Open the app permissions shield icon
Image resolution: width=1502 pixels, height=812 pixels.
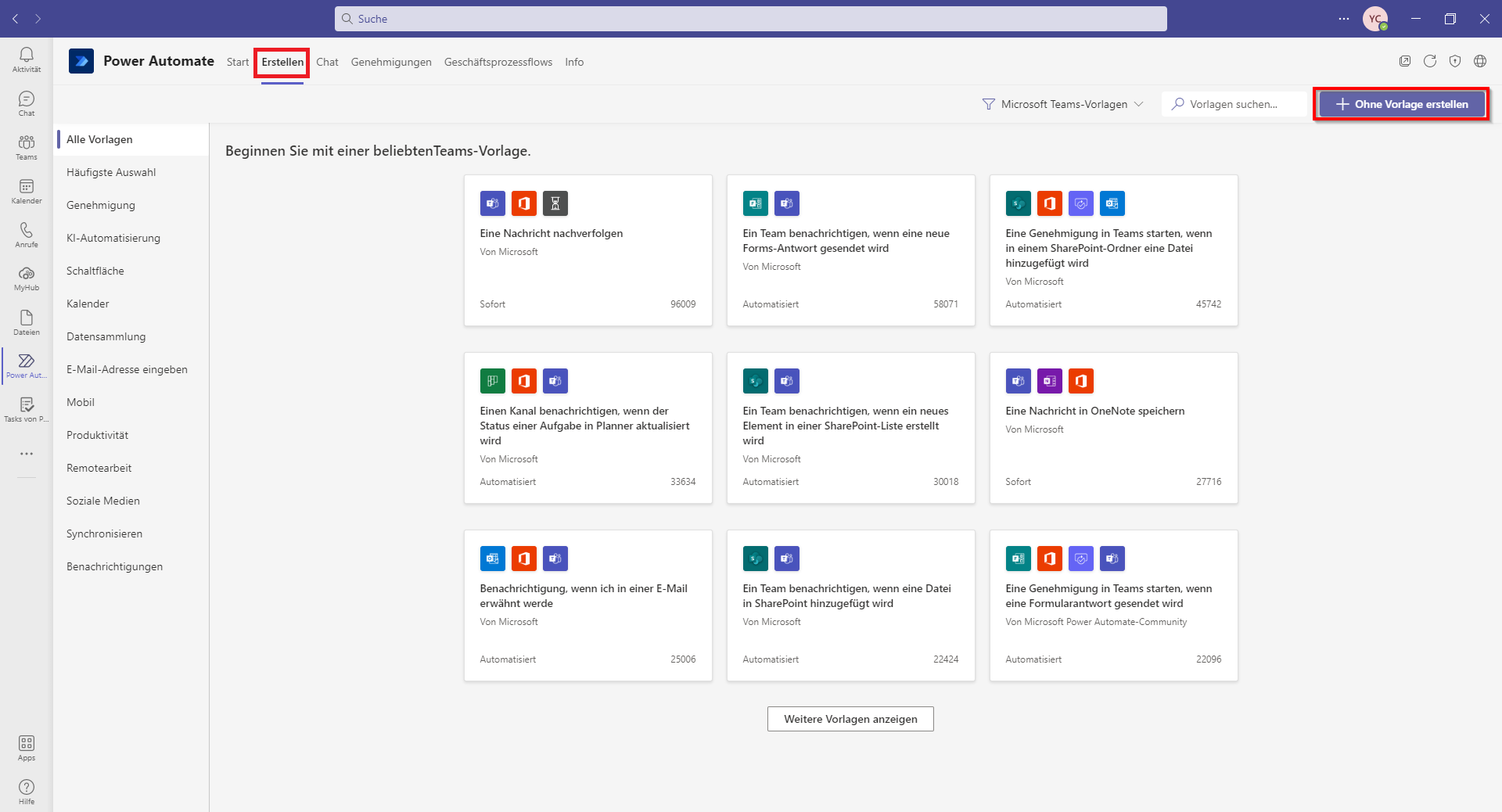[1456, 60]
